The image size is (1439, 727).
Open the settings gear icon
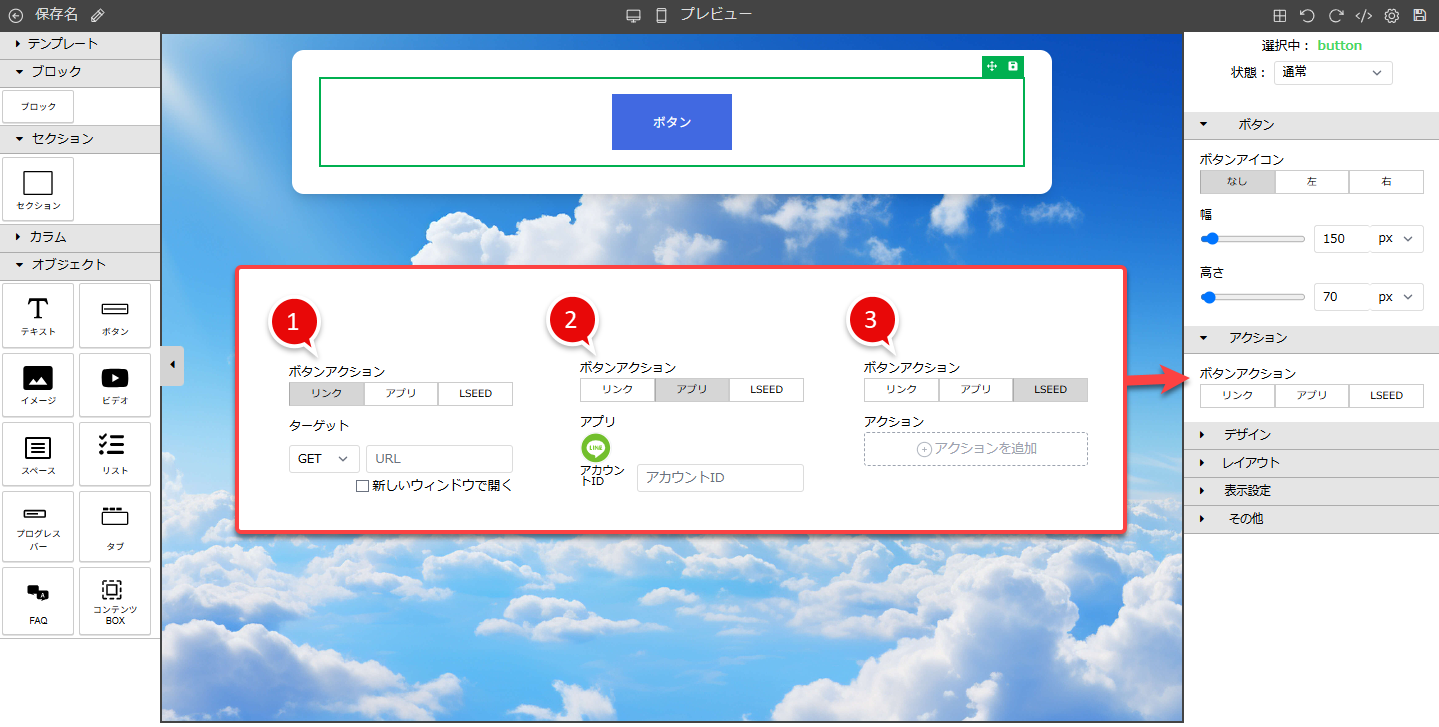coord(1391,15)
